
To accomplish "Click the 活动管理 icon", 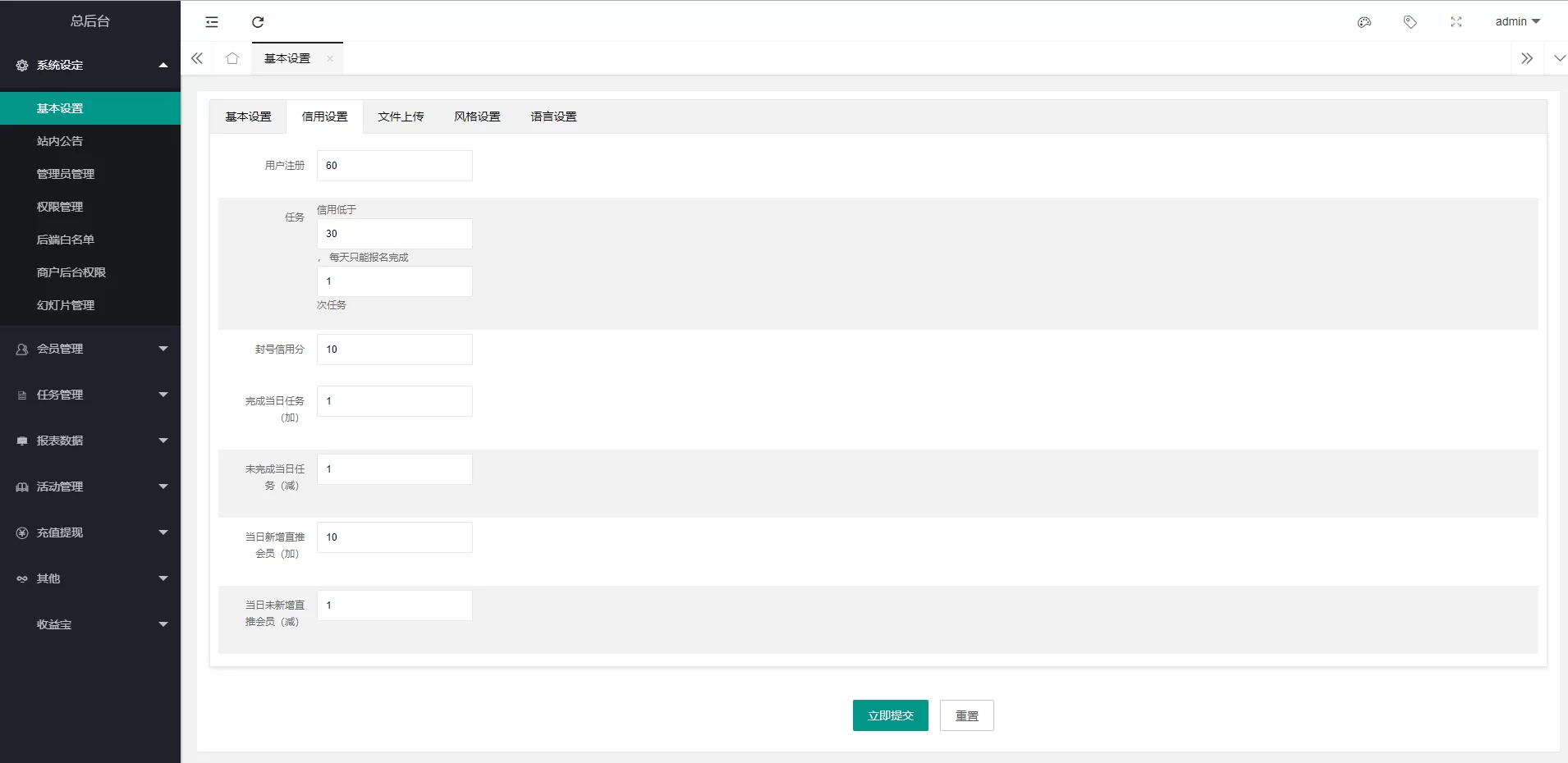I will pyautogui.click(x=22, y=487).
